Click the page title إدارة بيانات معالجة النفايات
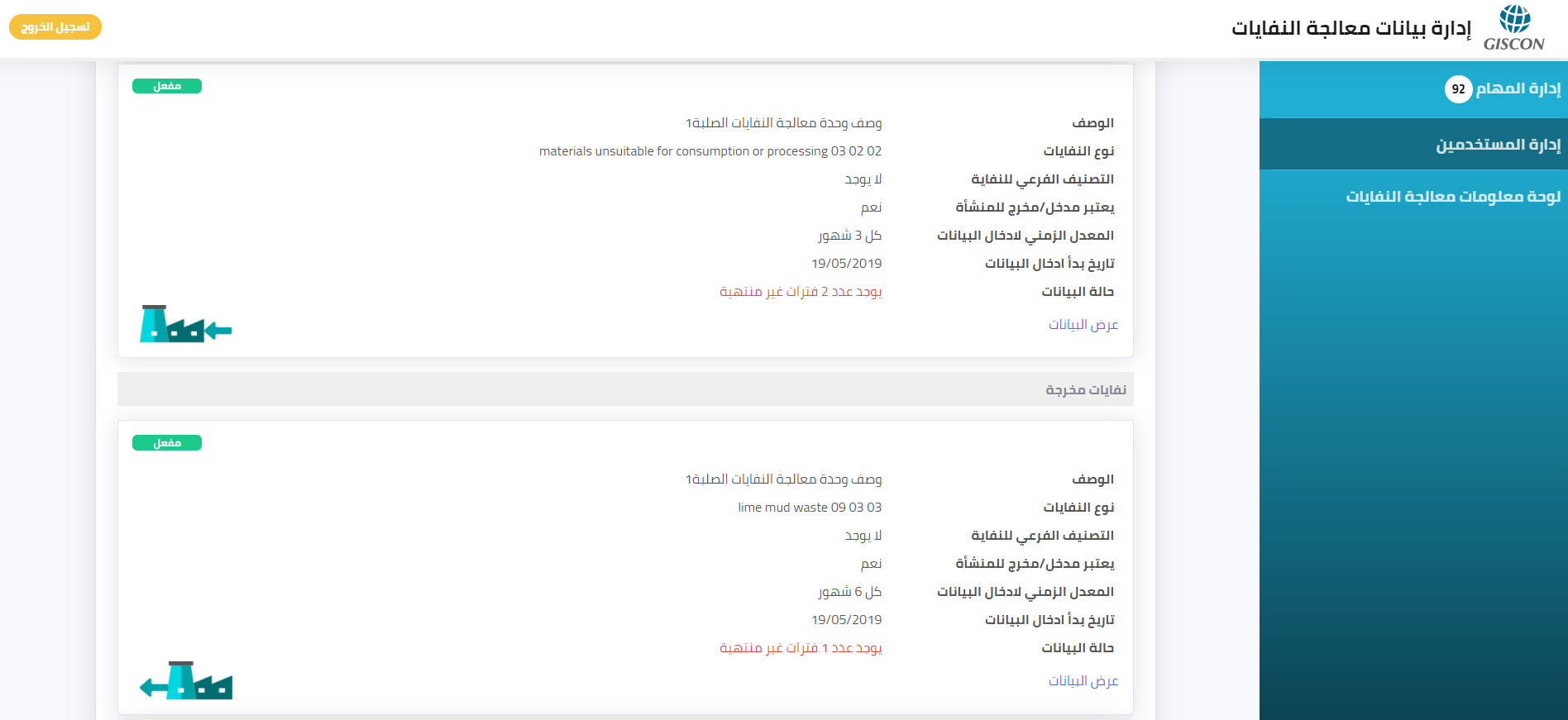This screenshot has width=1568, height=720. pyautogui.click(x=1350, y=28)
